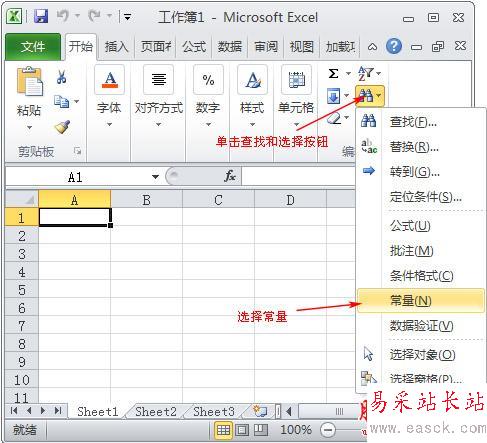Click the Paste clipboard icon
Image resolution: width=487 pixels, height=443 pixels.
coord(29,82)
